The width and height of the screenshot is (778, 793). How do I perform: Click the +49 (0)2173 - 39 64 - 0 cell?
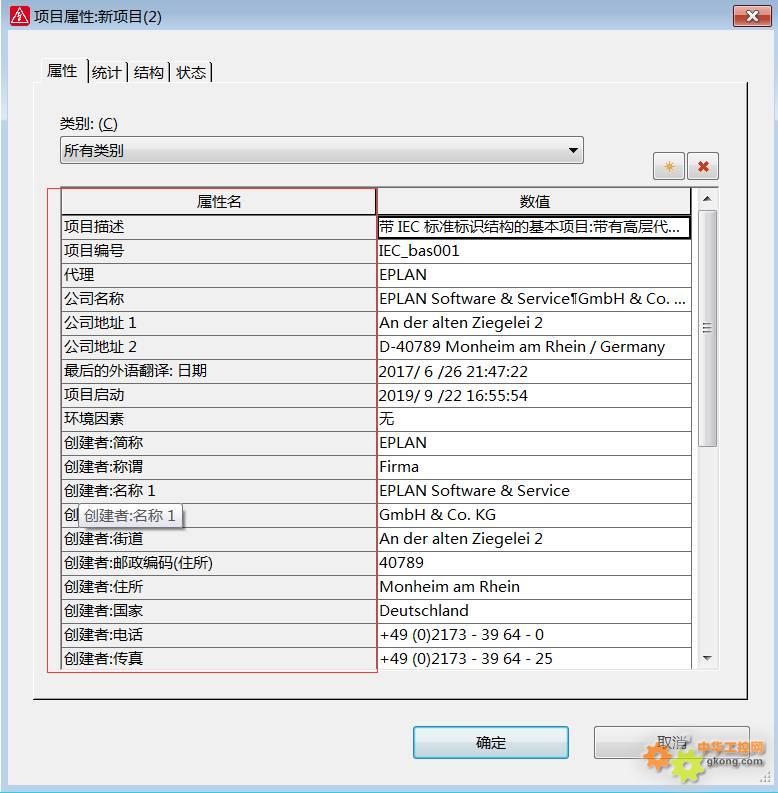tap(534, 635)
